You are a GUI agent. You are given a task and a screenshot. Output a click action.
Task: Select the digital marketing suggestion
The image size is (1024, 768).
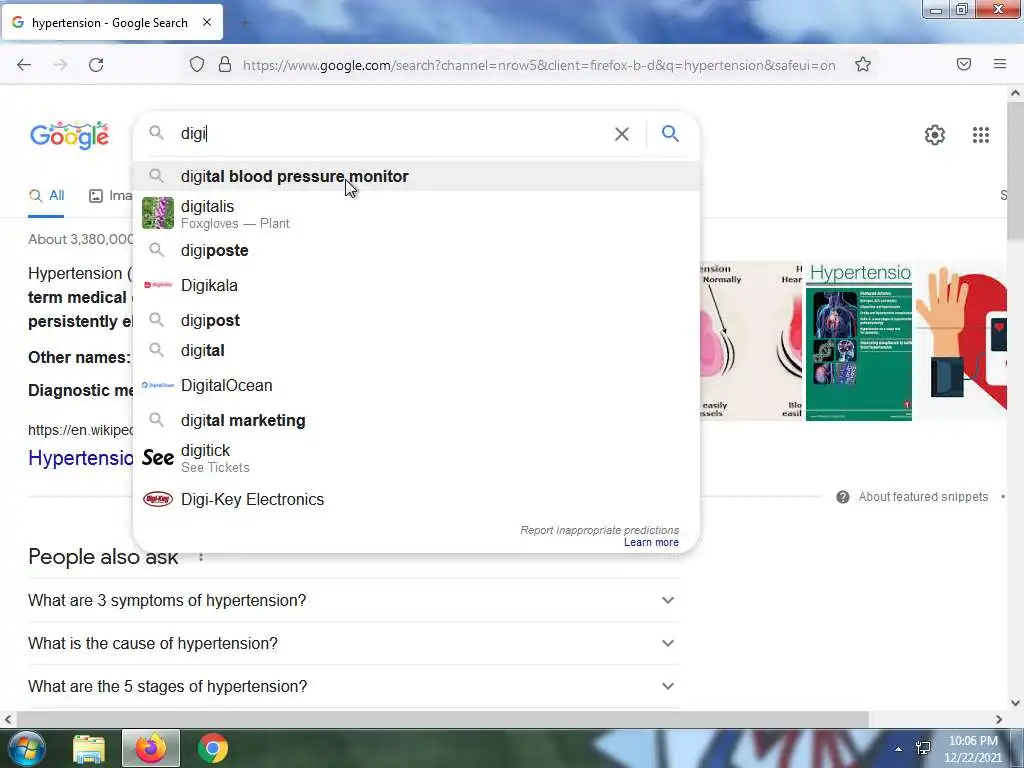tap(416, 420)
